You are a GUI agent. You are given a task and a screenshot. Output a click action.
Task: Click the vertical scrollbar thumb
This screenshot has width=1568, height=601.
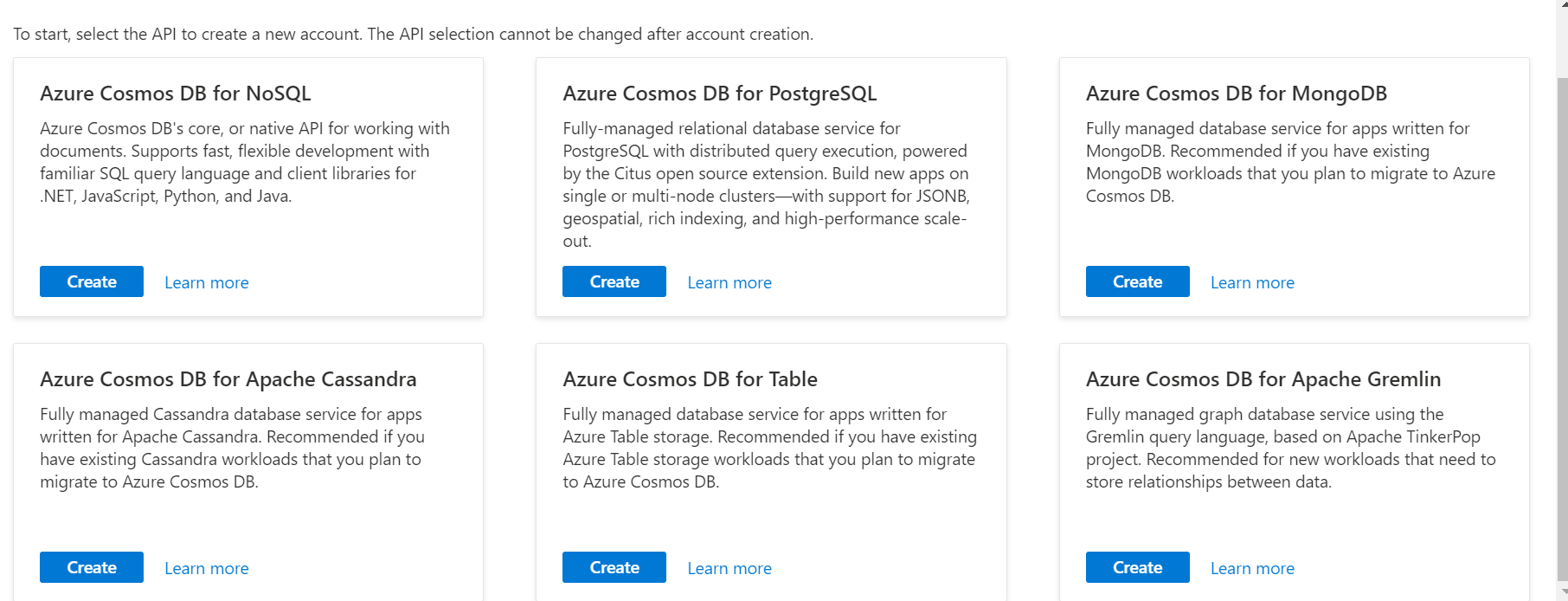pos(1562,329)
